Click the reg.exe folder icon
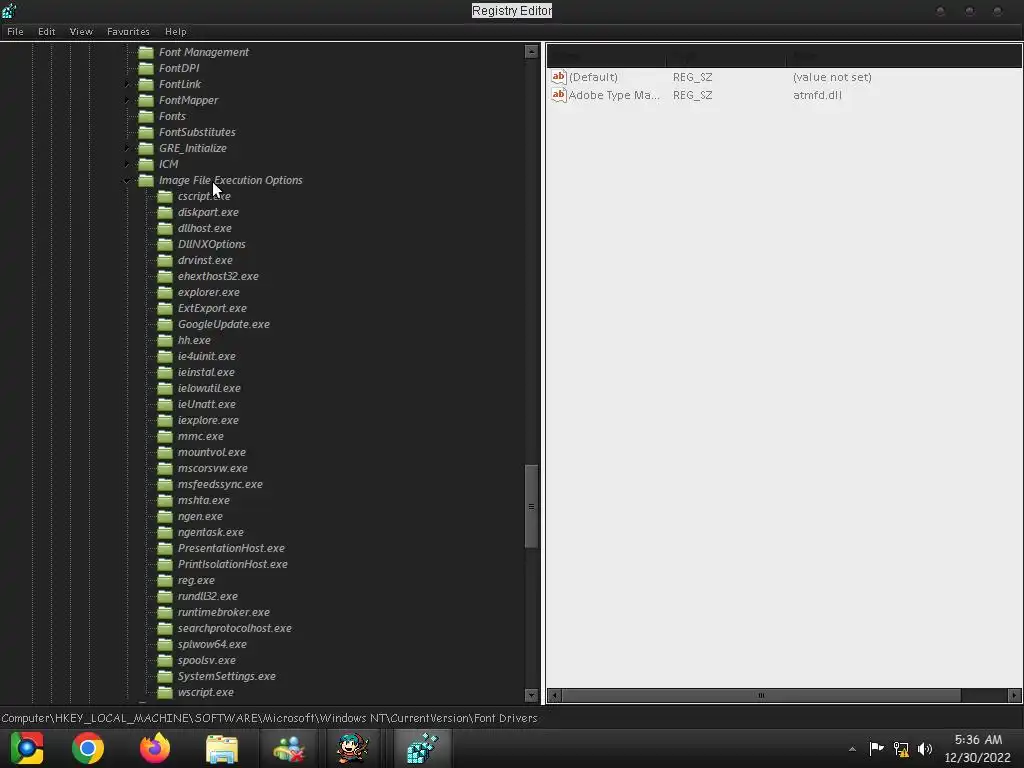 [x=165, y=580]
